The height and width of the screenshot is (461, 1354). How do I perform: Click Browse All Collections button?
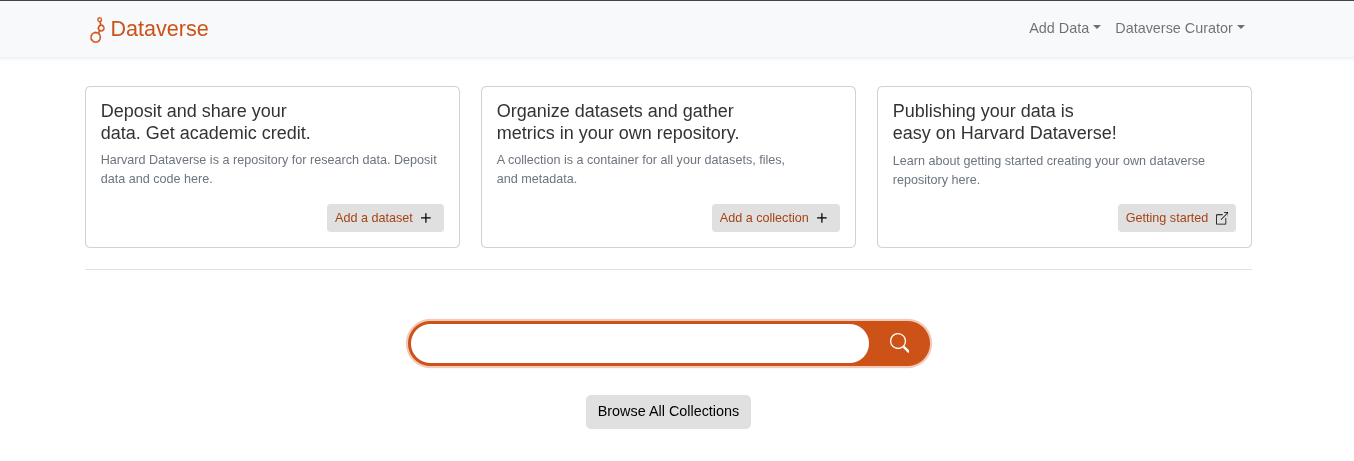tap(668, 411)
